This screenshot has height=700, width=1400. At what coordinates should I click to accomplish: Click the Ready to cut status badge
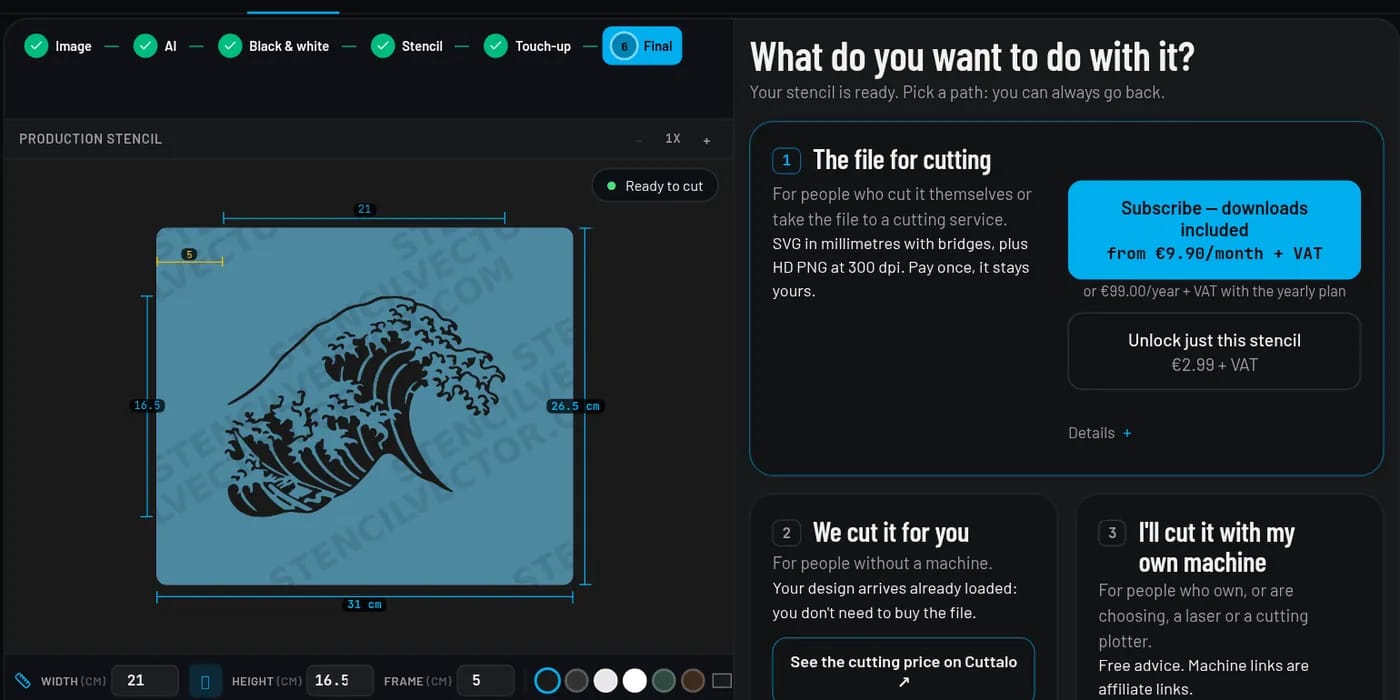tap(655, 186)
